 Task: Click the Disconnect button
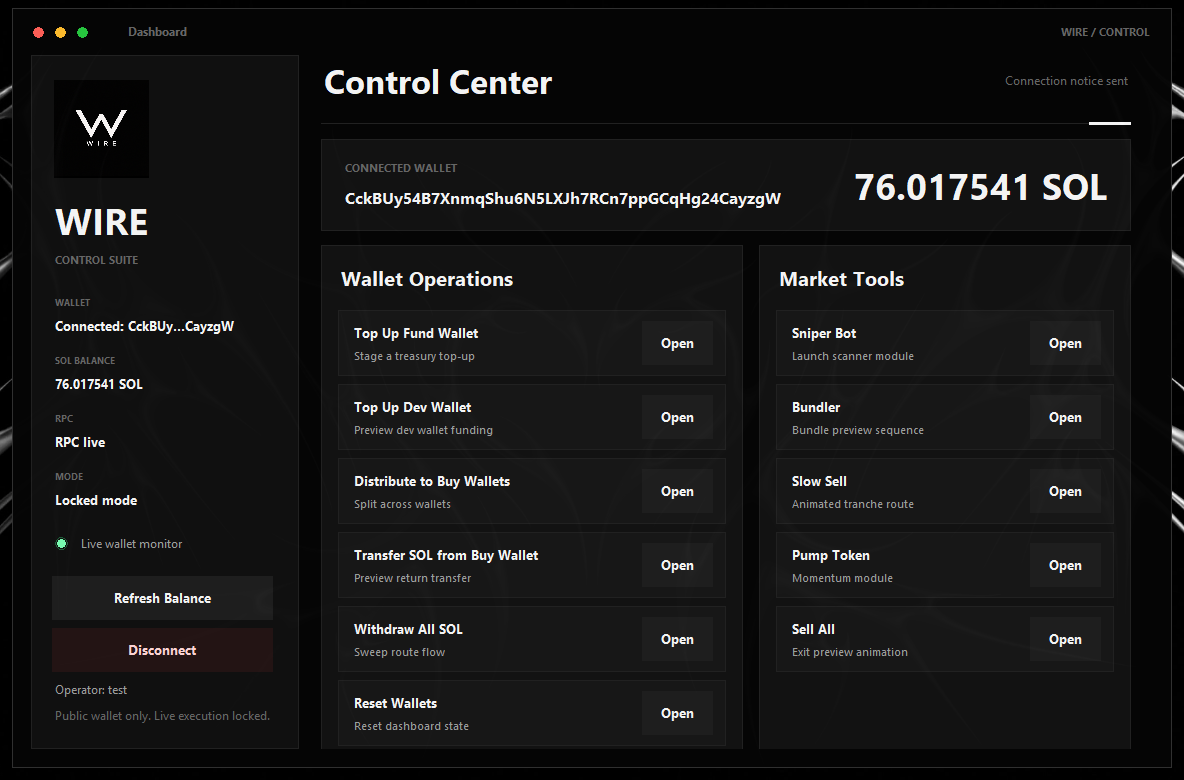click(x=162, y=650)
